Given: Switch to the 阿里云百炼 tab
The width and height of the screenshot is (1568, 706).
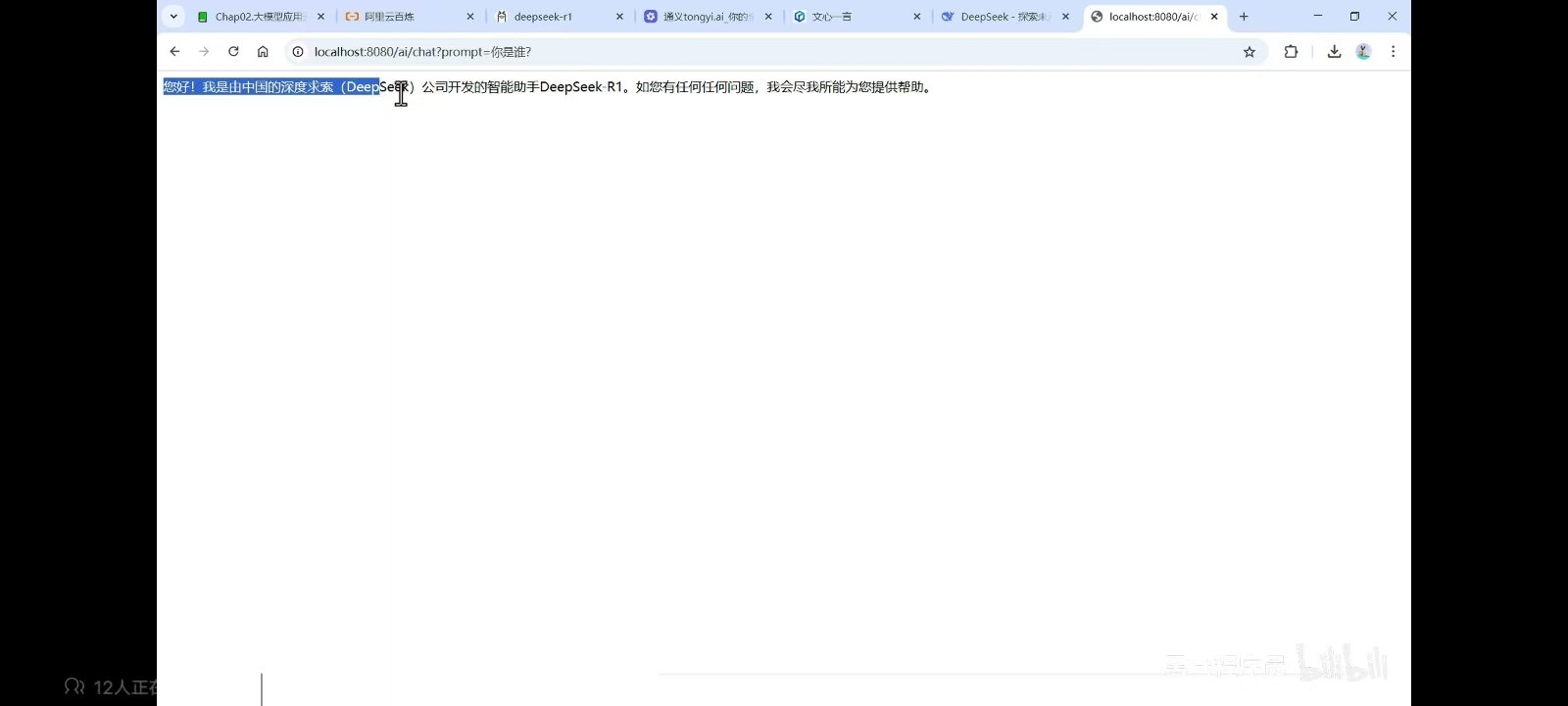Looking at the screenshot, I should pos(410,17).
